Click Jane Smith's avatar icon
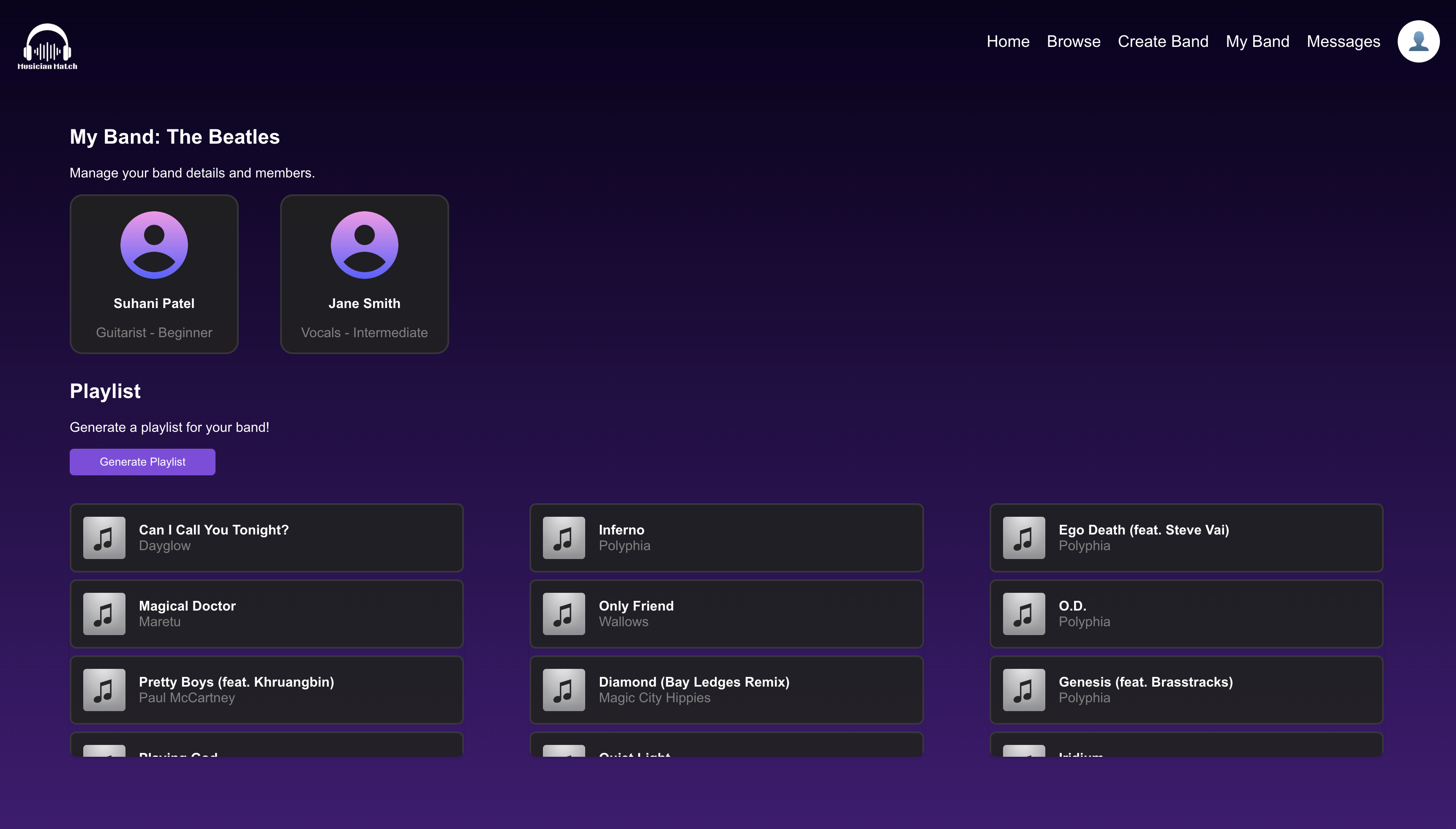This screenshot has height=829, width=1456. 364,245
